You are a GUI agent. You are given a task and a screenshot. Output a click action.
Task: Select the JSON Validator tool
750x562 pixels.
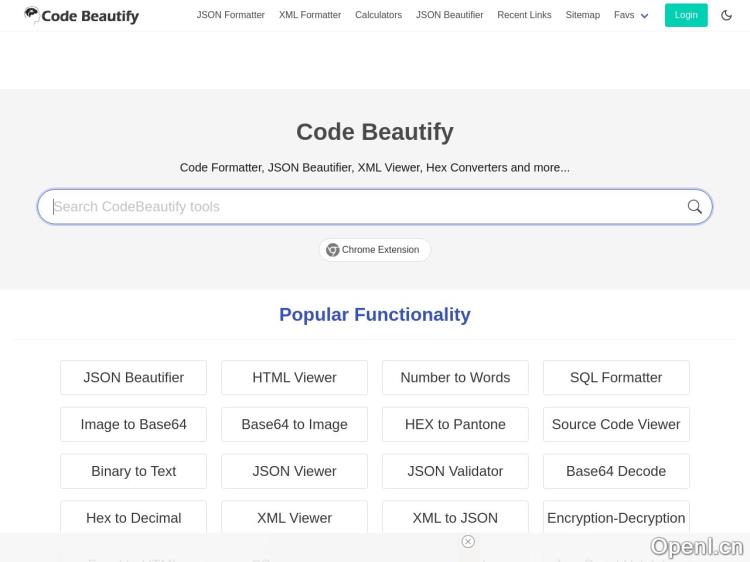[x=455, y=471]
